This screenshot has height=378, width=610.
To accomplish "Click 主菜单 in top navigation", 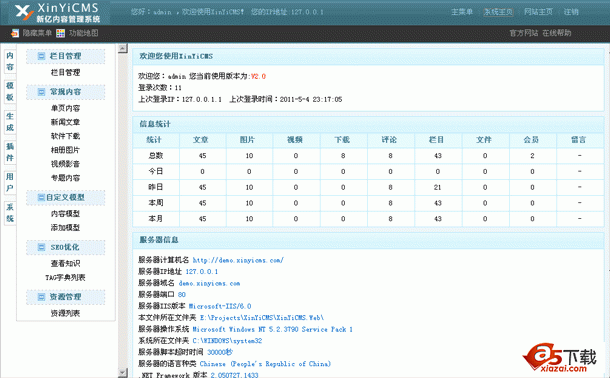I will (462, 12).
